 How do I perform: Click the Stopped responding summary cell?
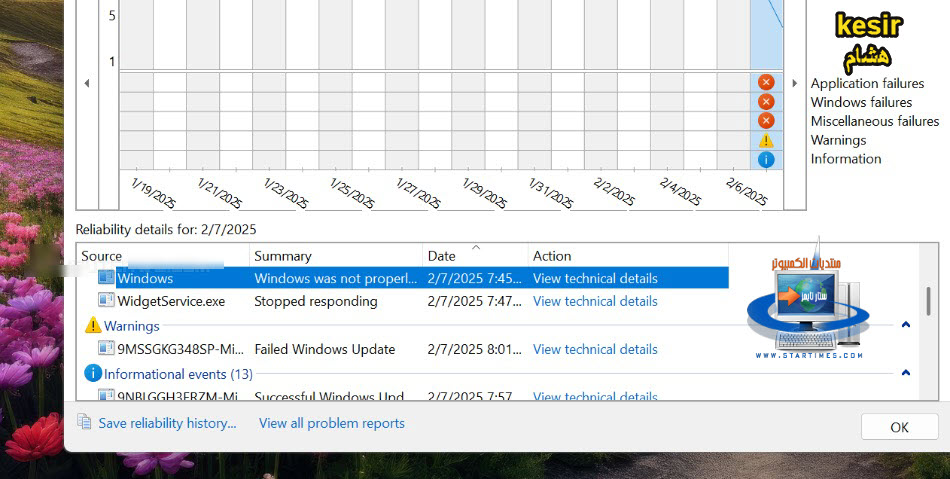tap(316, 301)
